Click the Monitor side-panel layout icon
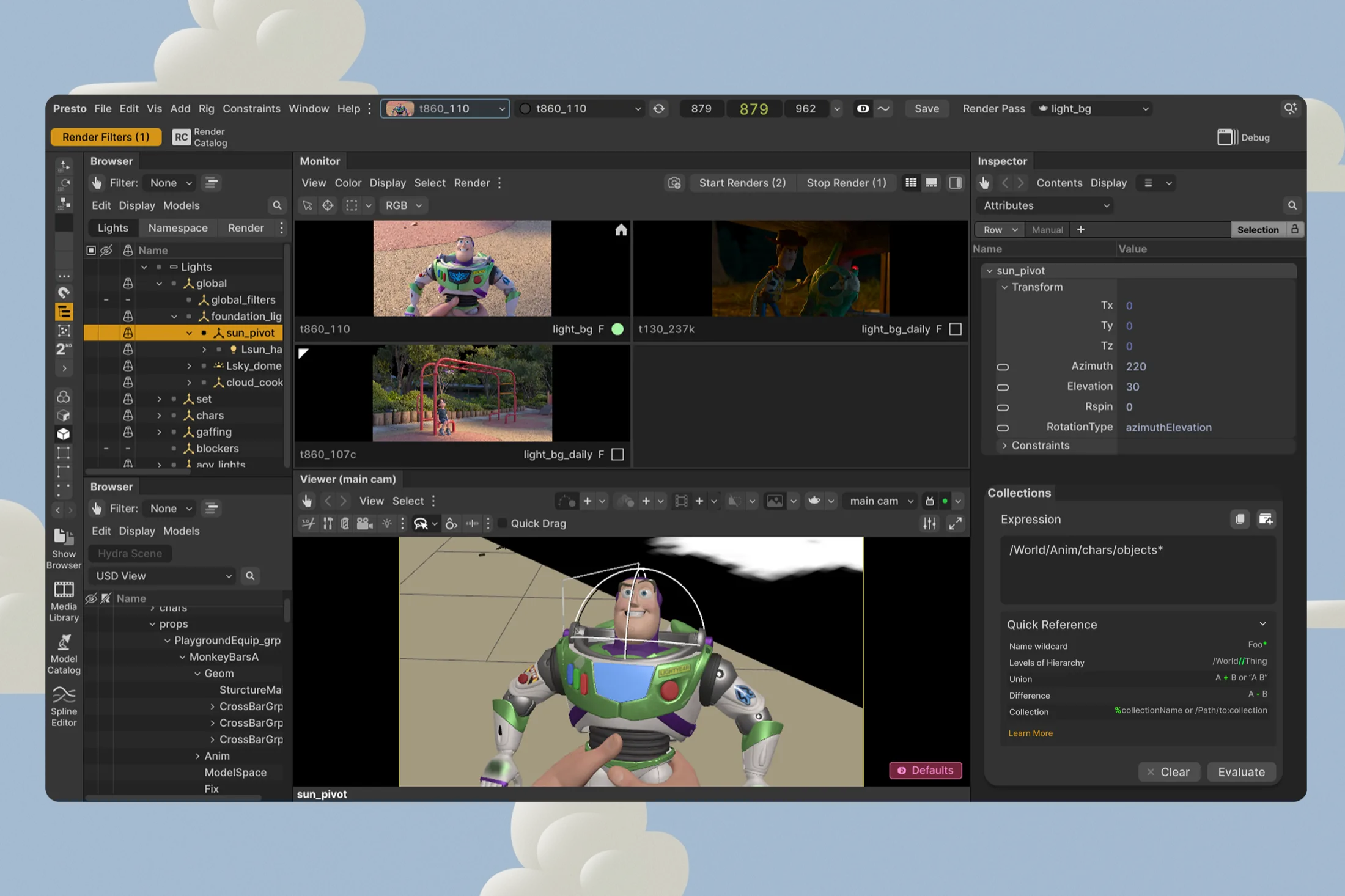 [955, 183]
